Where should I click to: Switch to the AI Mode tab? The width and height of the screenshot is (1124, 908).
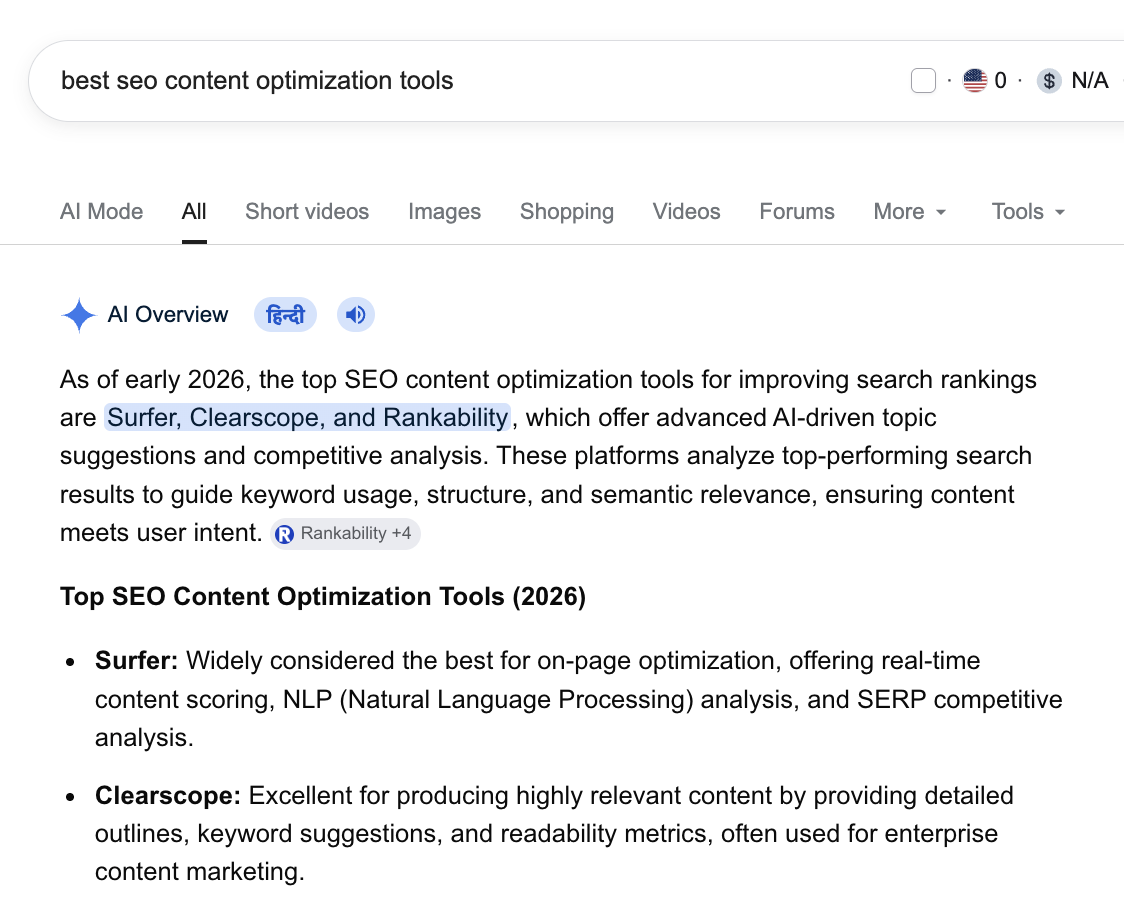[x=102, y=211]
